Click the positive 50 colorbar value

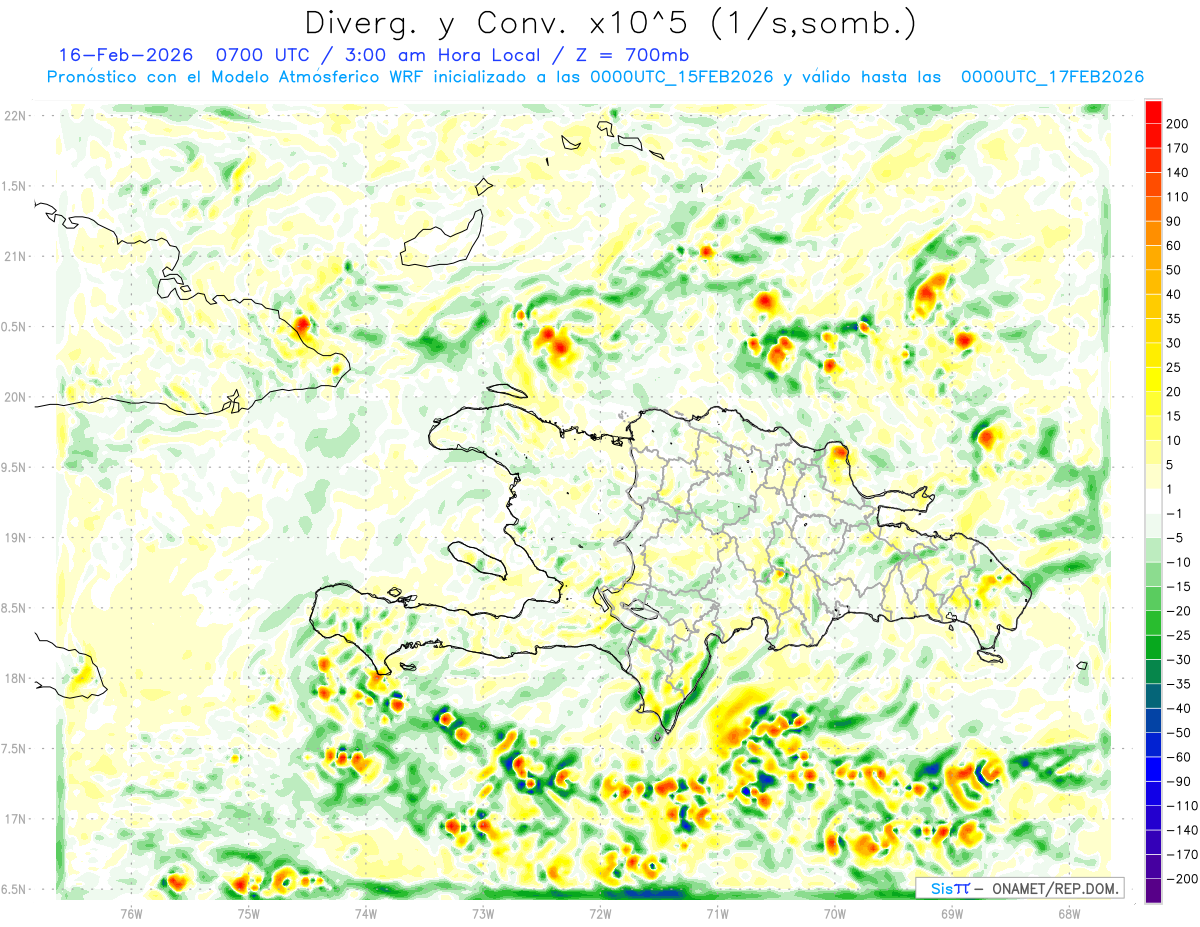[1174, 270]
